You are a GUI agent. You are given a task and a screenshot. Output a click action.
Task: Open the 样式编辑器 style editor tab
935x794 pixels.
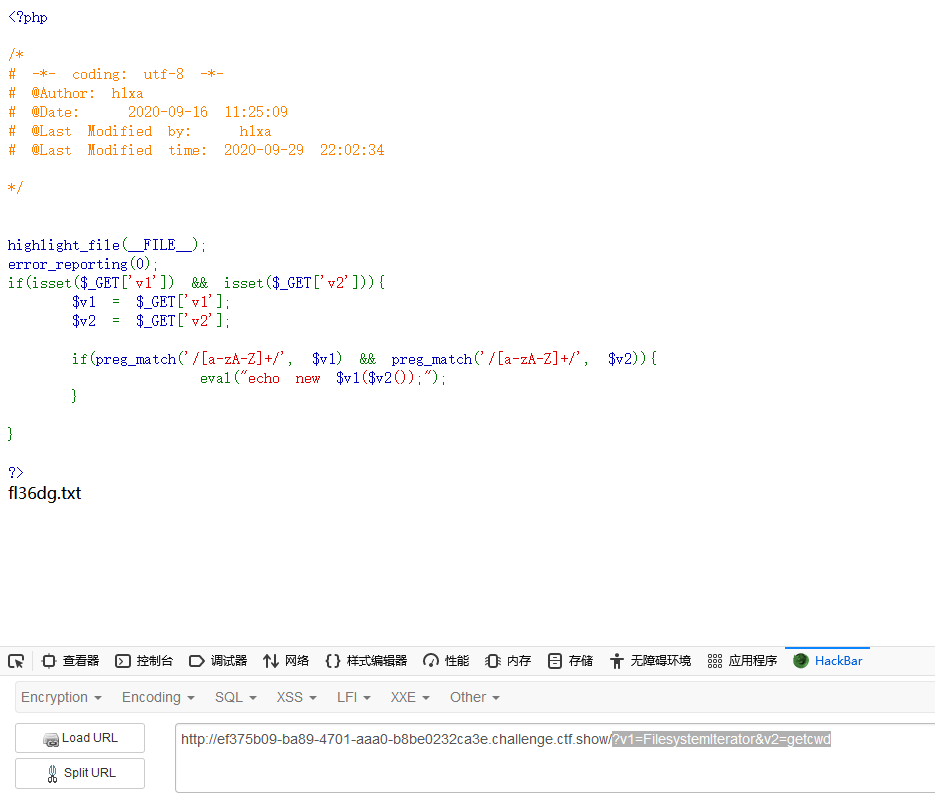pyautogui.click(x=366, y=660)
